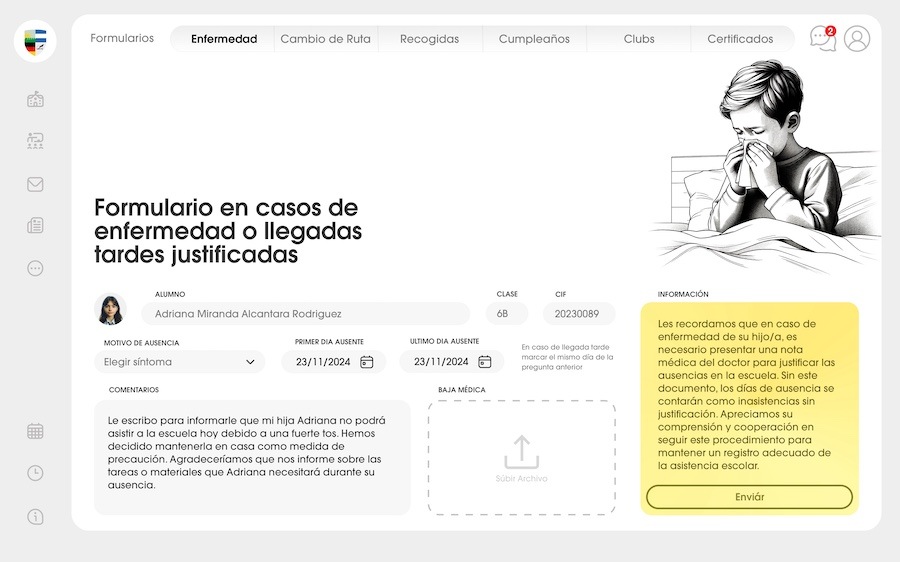Click the Subir Archivo upload area
Image resolution: width=900 pixels, height=562 pixels.
(521, 458)
